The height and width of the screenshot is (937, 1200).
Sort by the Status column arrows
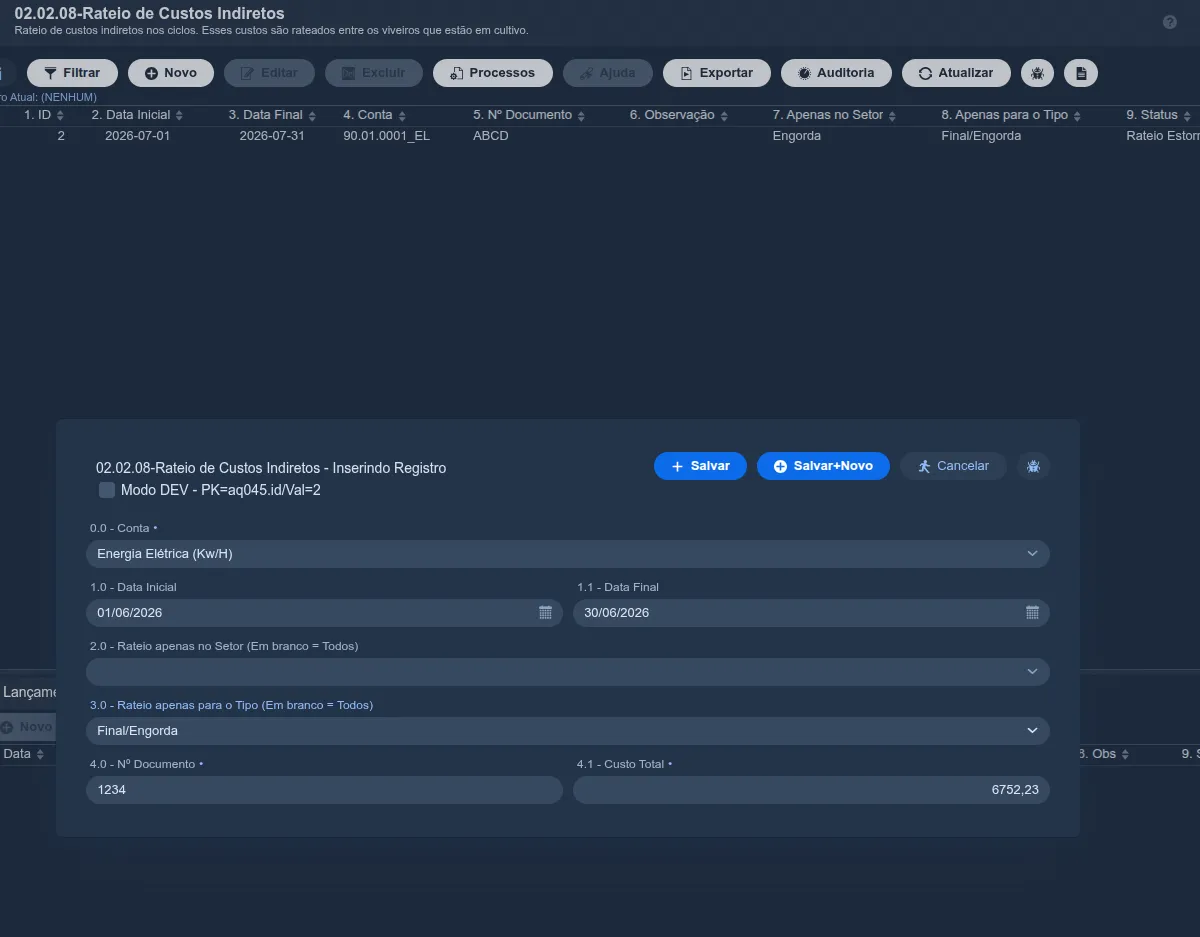(x=1187, y=116)
